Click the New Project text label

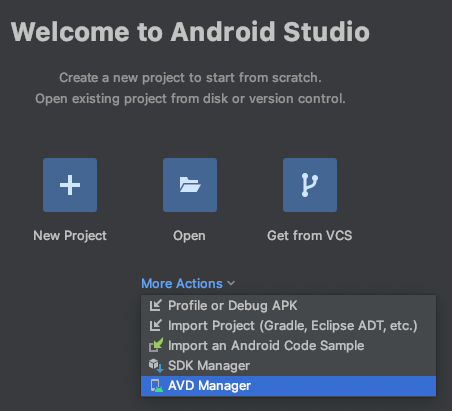(70, 236)
